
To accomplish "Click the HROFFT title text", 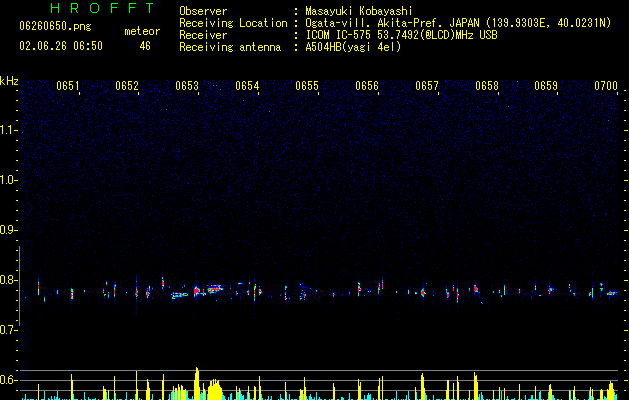I will pos(103,8).
